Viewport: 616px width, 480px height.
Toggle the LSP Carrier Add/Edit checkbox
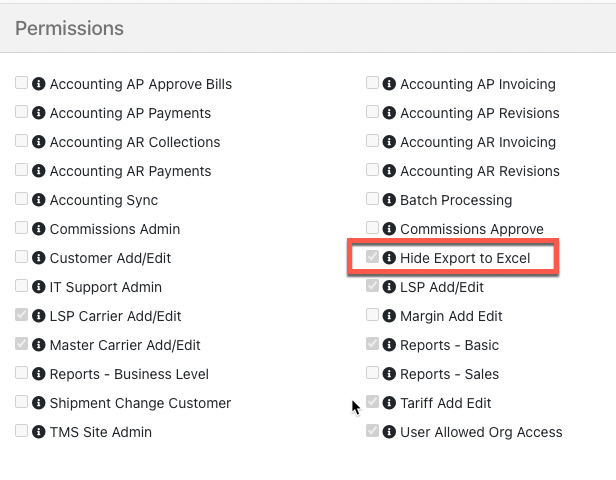click(x=22, y=315)
